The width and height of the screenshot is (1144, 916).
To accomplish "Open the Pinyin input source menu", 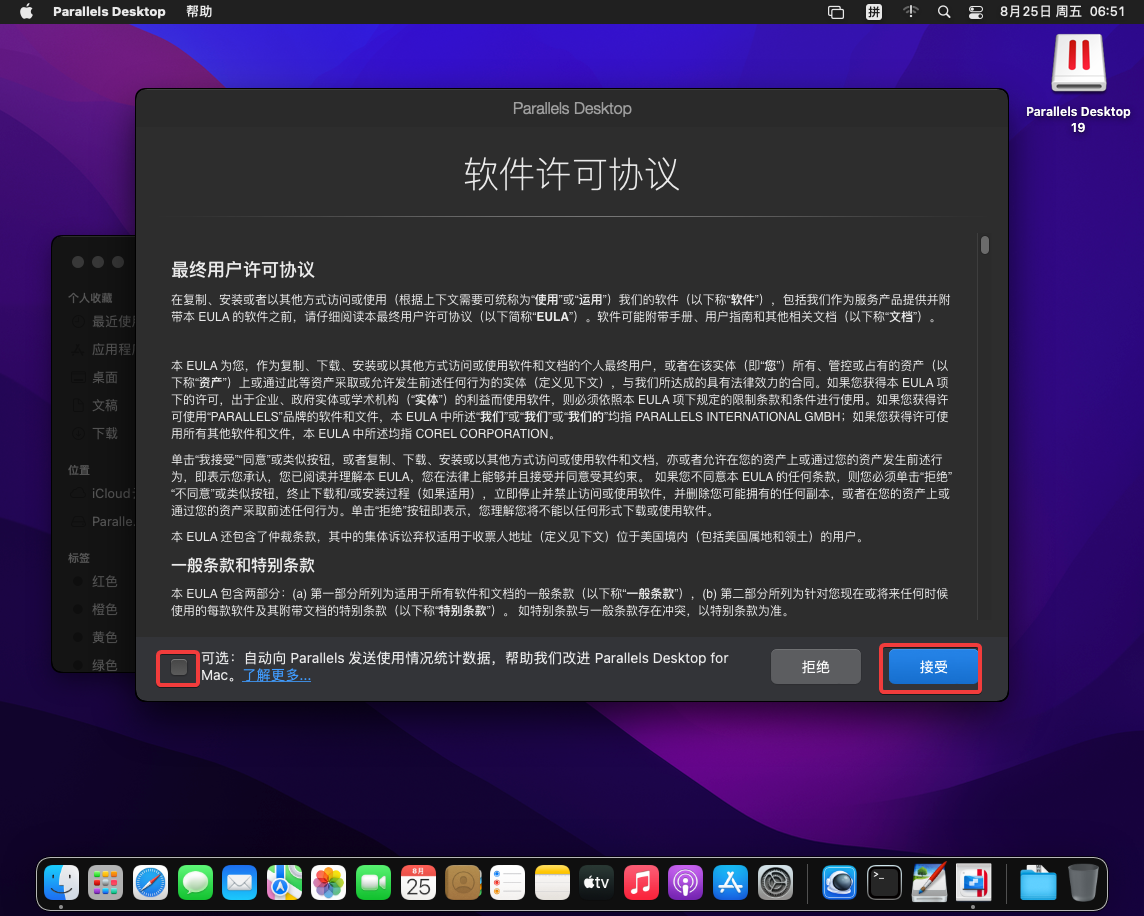I will tap(874, 12).
